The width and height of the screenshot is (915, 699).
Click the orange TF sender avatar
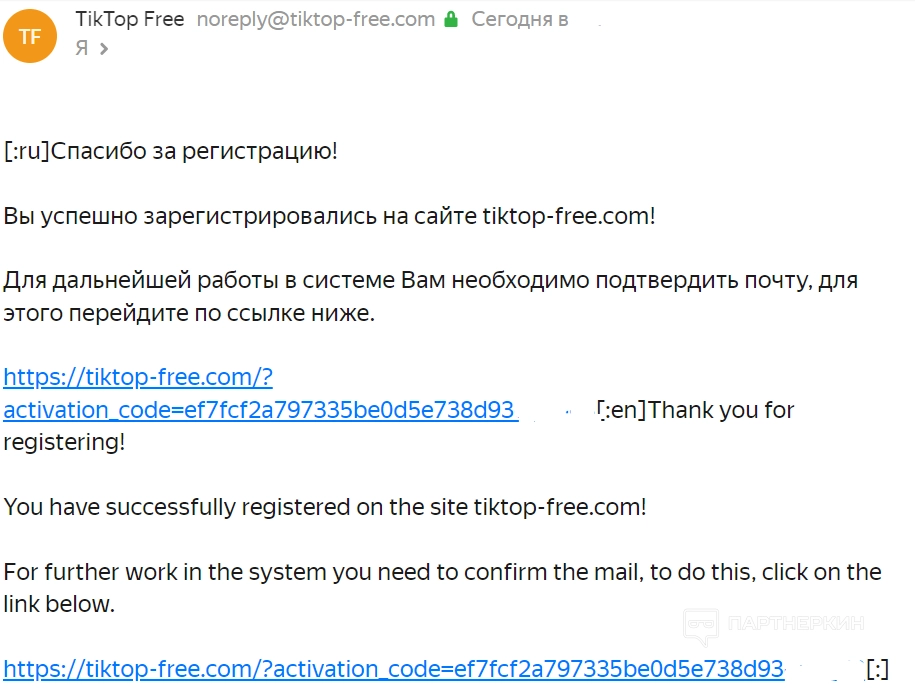pyautogui.click(x=30, y=36)
